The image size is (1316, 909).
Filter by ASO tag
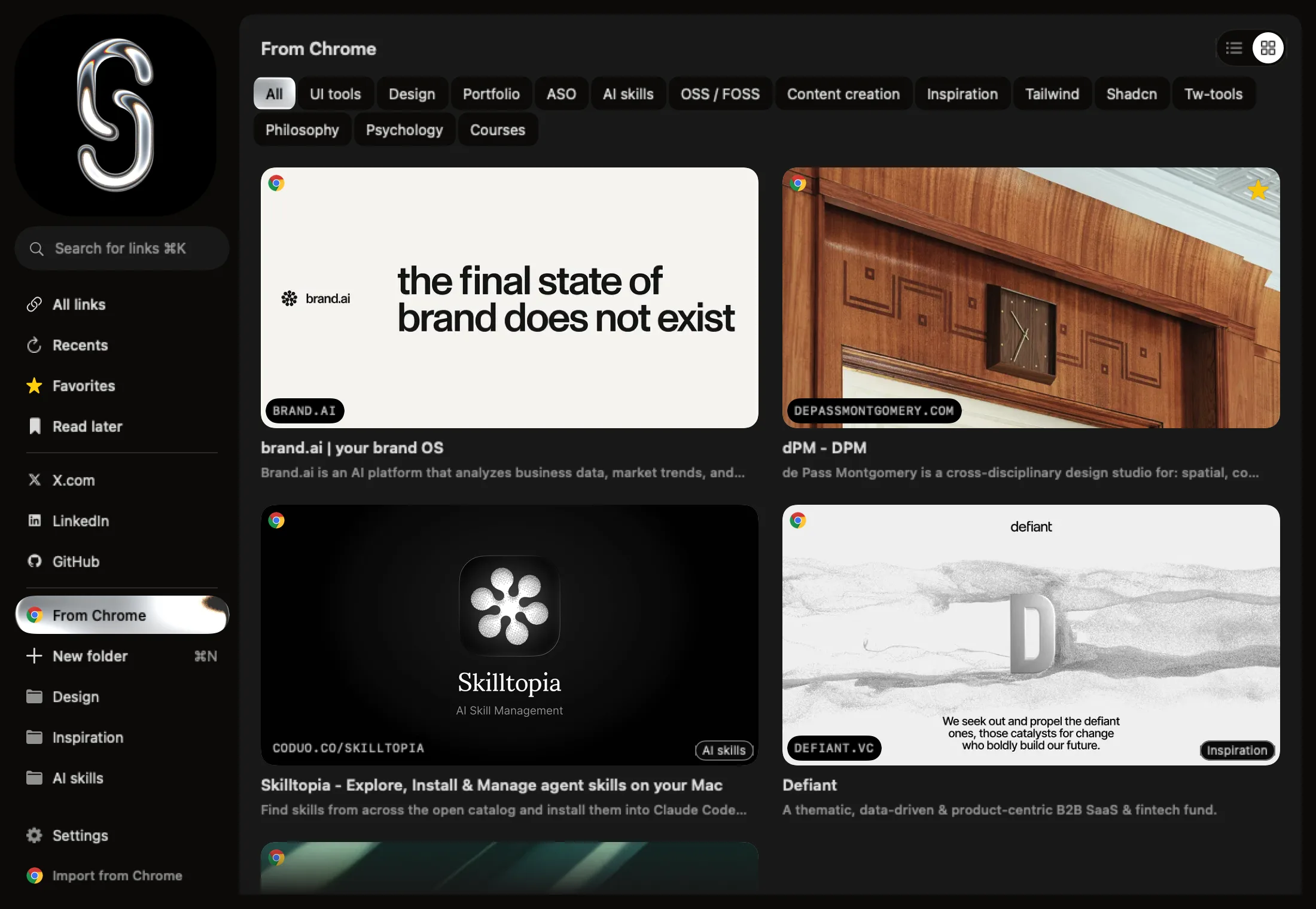pyautogui.click(x=562, y=94)
